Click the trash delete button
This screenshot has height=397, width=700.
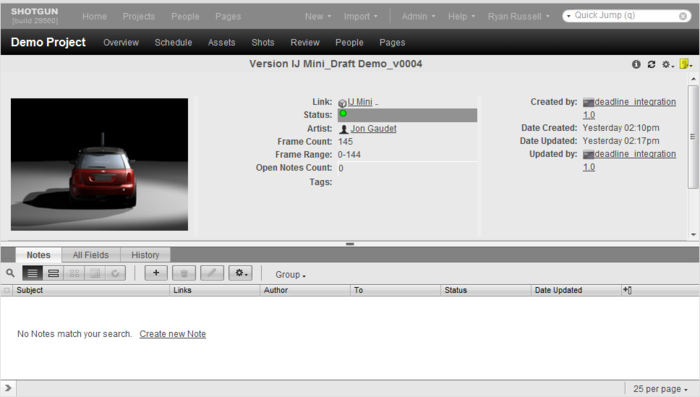tap(183, 273)
